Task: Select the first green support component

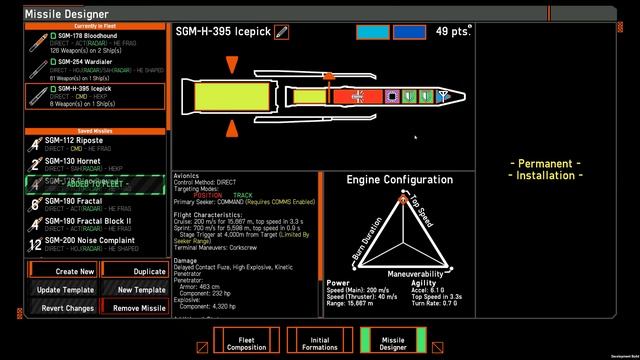Action: (409, 97)
